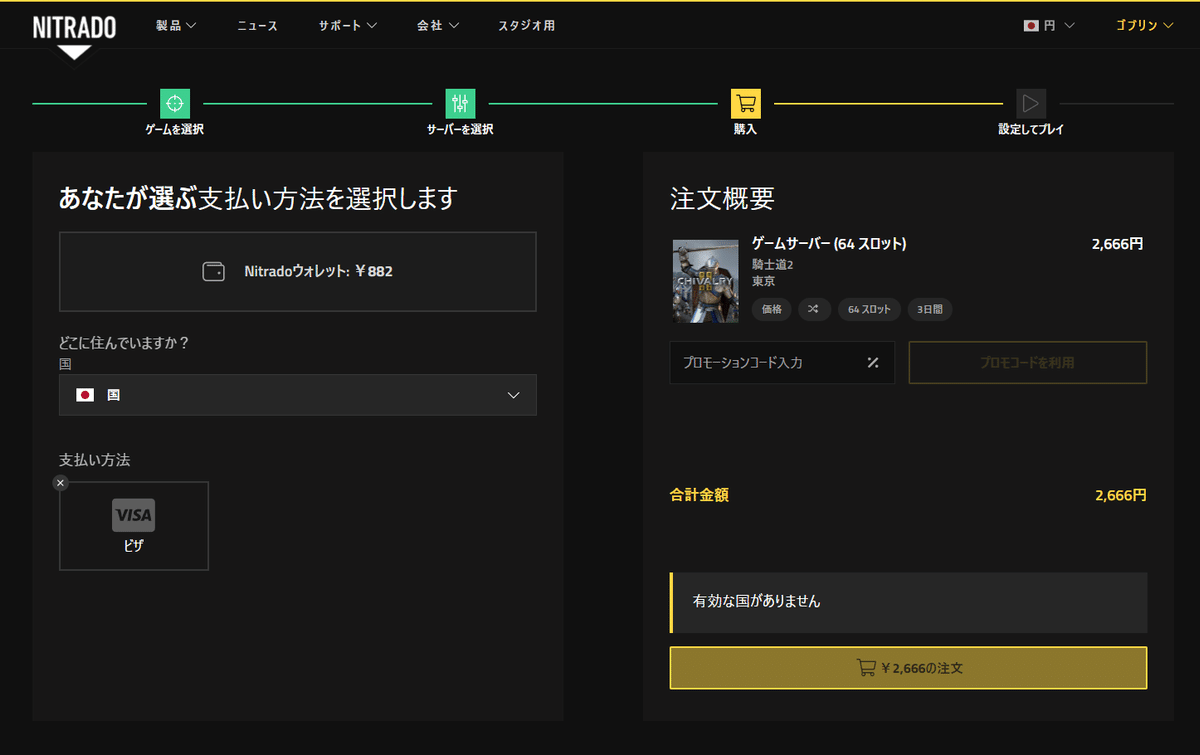Click the サーバーを選択 step icon
Viewport: 1200px width, 755px height.
point(460,103)
